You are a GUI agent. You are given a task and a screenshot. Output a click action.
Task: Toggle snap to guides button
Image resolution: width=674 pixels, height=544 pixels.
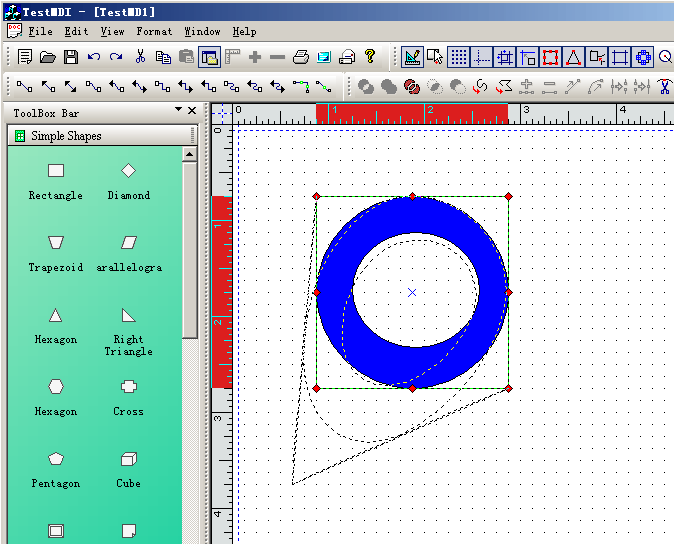(x=528, y=57)
